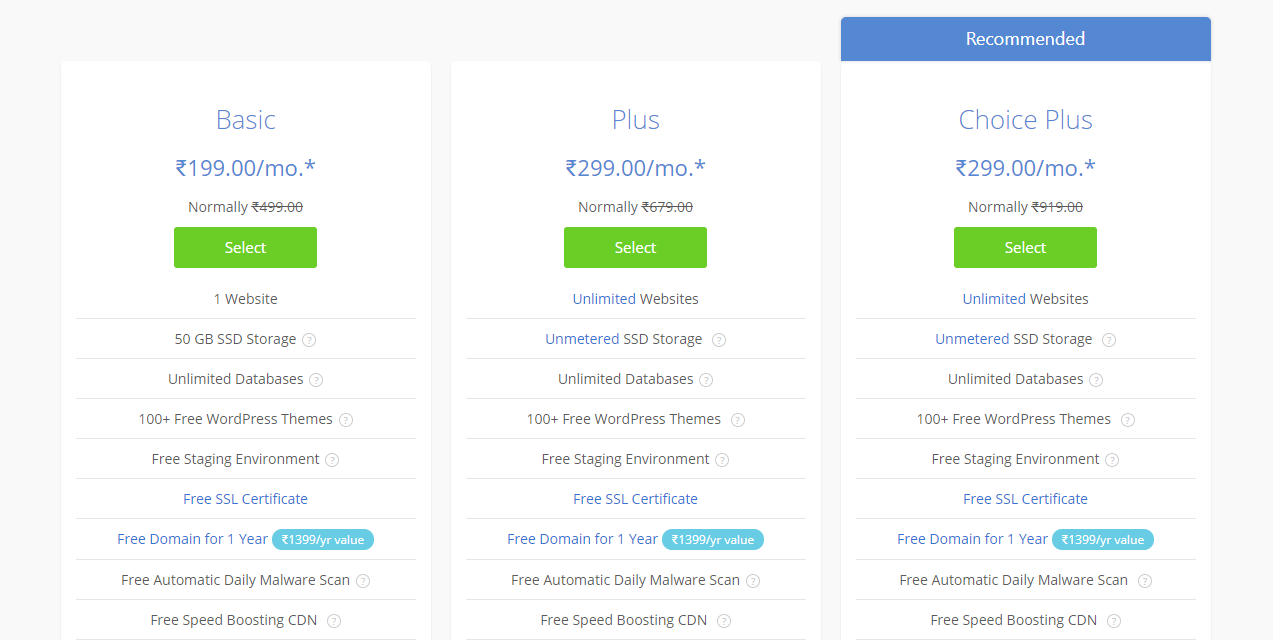Click ₹1399/yr value badge in Choice Plus plan
Image resolution: width=1273 pixels, height=640 pixels.
point(1103,540)
